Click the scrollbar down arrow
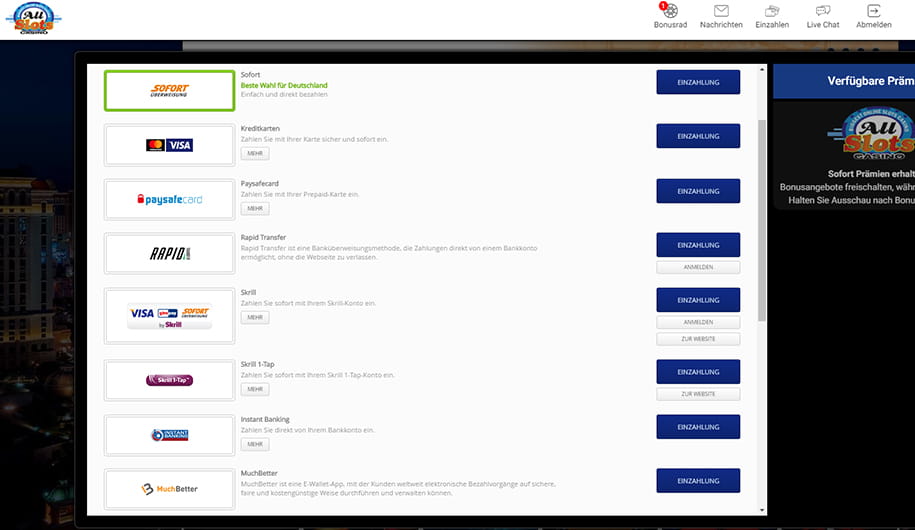The image size is (915, 530). (x=762, y=510)
